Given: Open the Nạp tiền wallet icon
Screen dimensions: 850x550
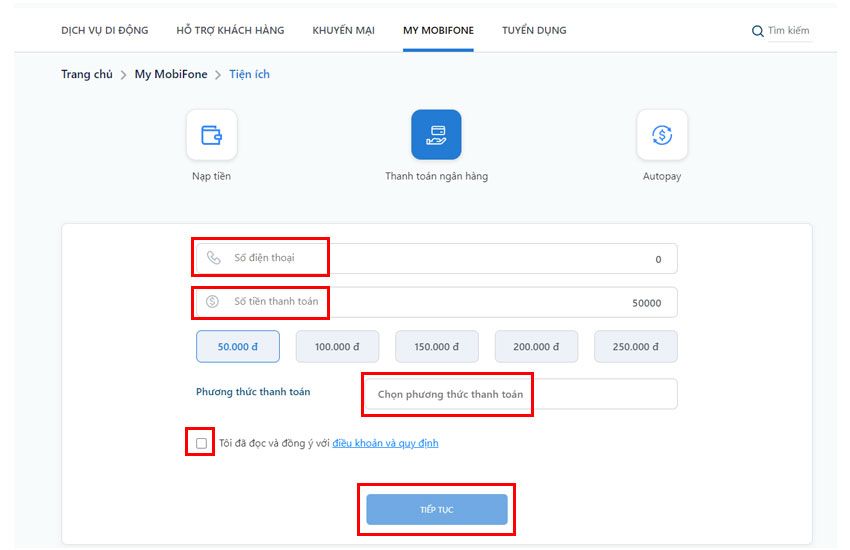Looking at the screenshot, I should tap(211, 135).
